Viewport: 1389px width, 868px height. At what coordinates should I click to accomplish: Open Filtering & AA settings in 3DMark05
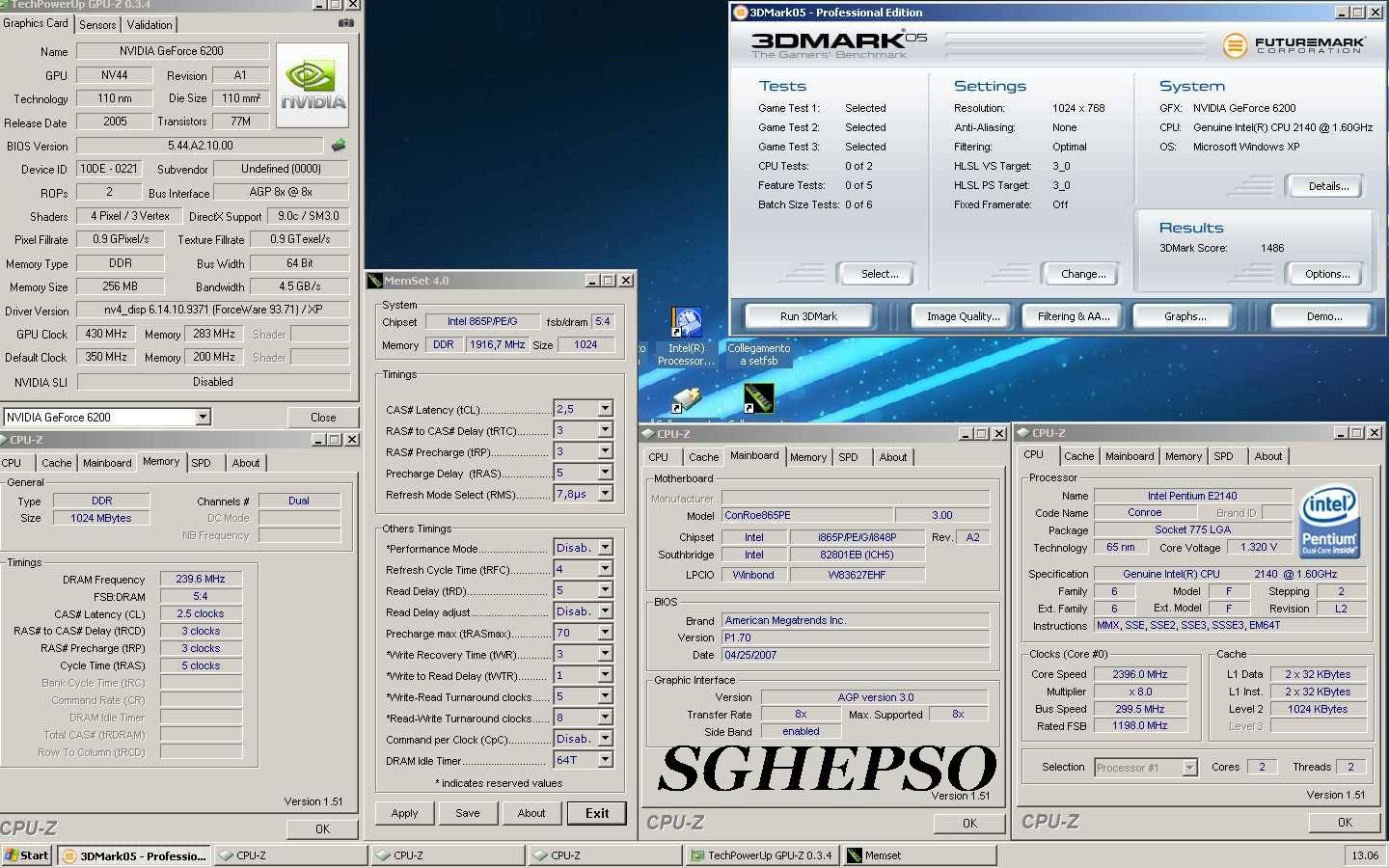tap(1074, 316)
